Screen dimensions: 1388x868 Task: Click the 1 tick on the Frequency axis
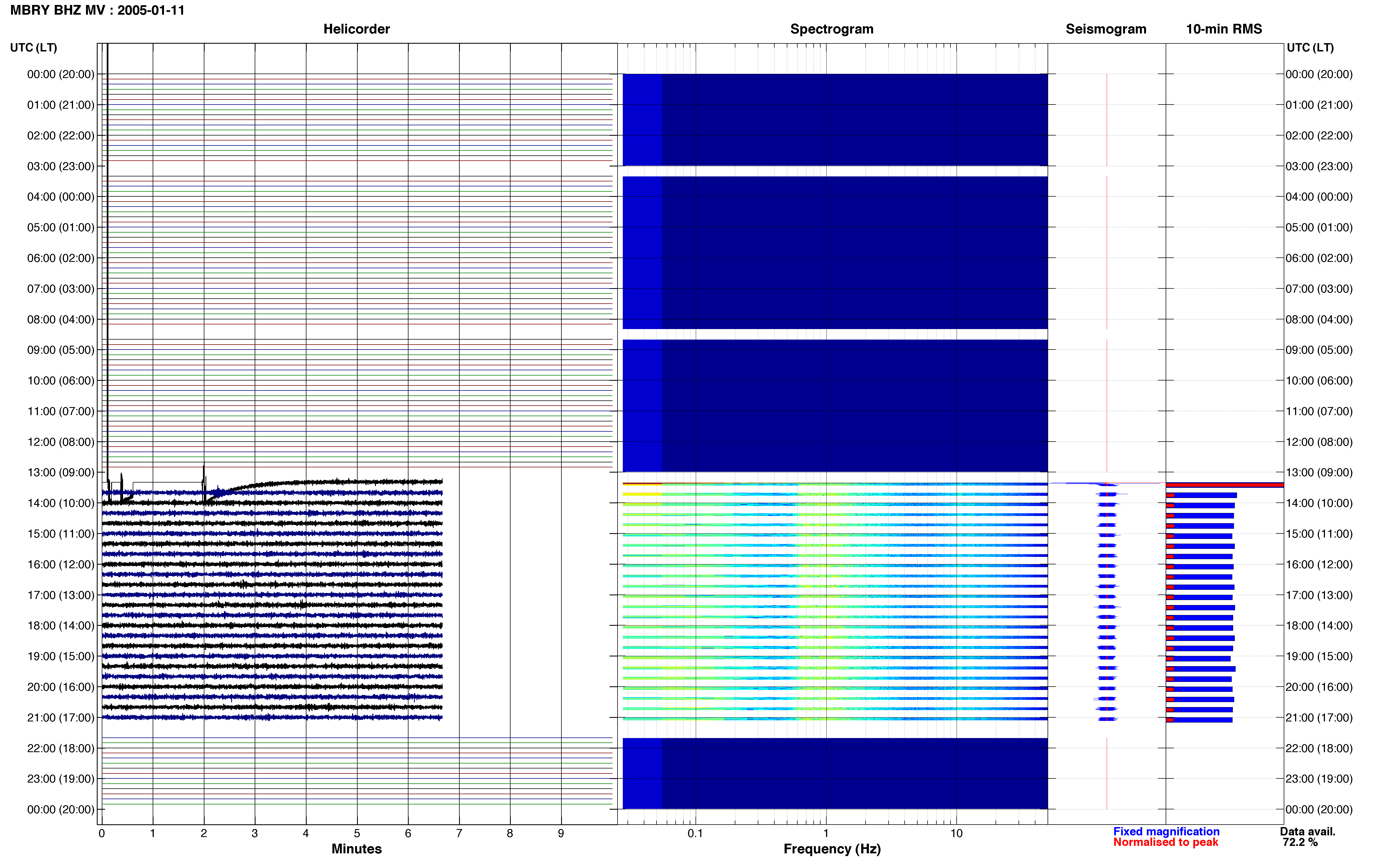pos(826,833)
